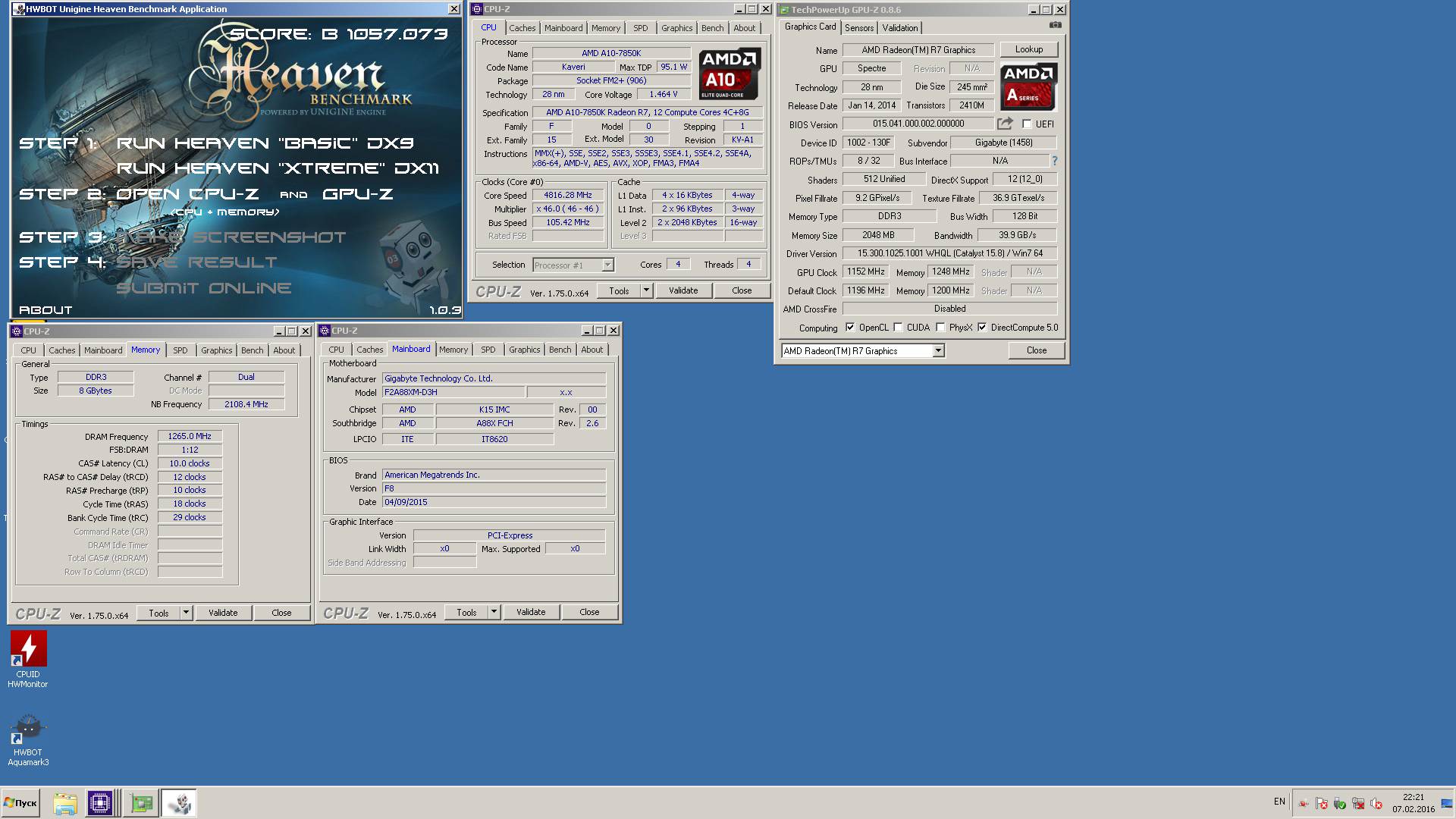Image resolution: width=1456 pixels, height=819 pixels.
Task: Expand Tools dropdown arrow in CPU-Z Mainboard window
Action: [494, 612]
